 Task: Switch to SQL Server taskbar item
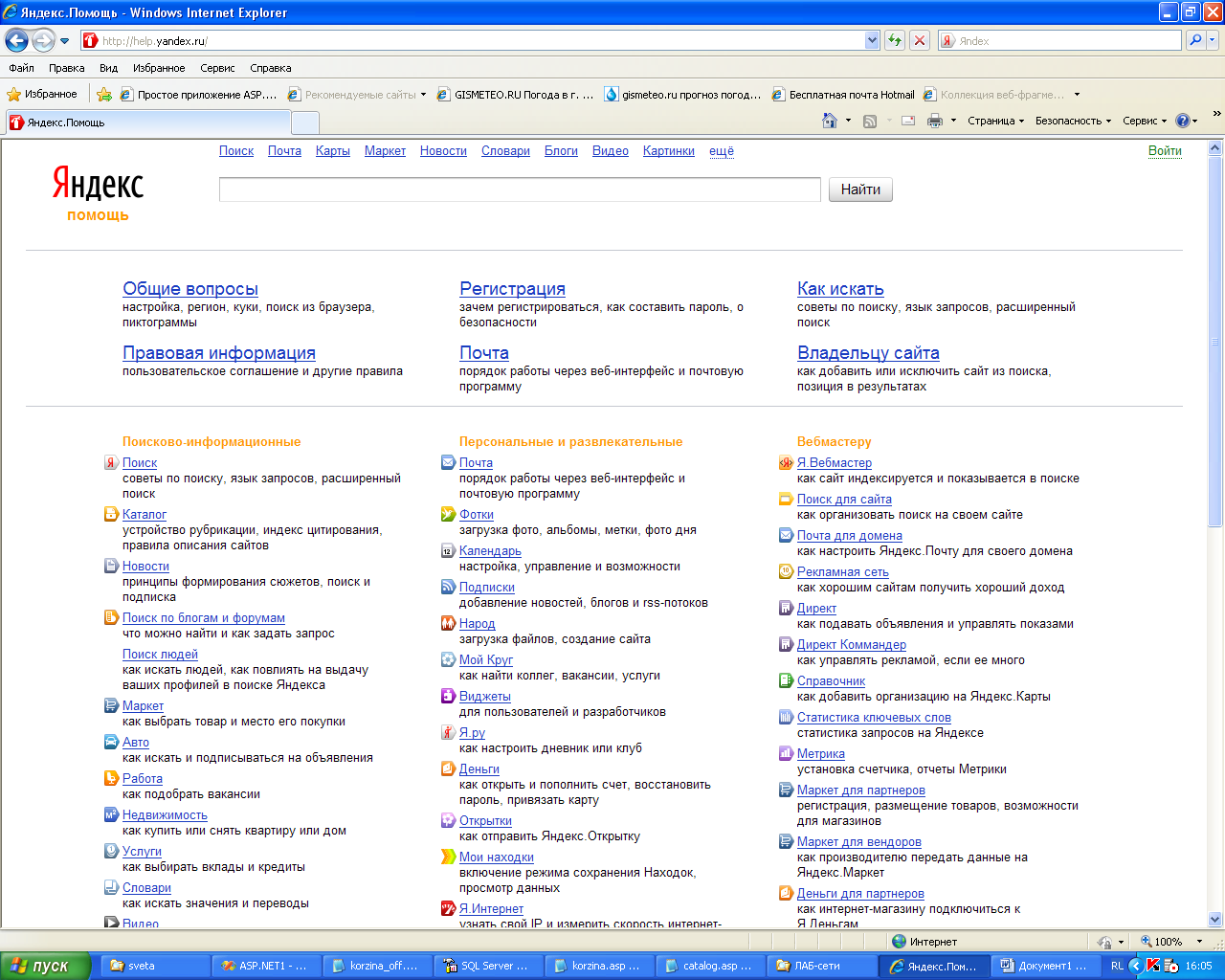[488, 966]
